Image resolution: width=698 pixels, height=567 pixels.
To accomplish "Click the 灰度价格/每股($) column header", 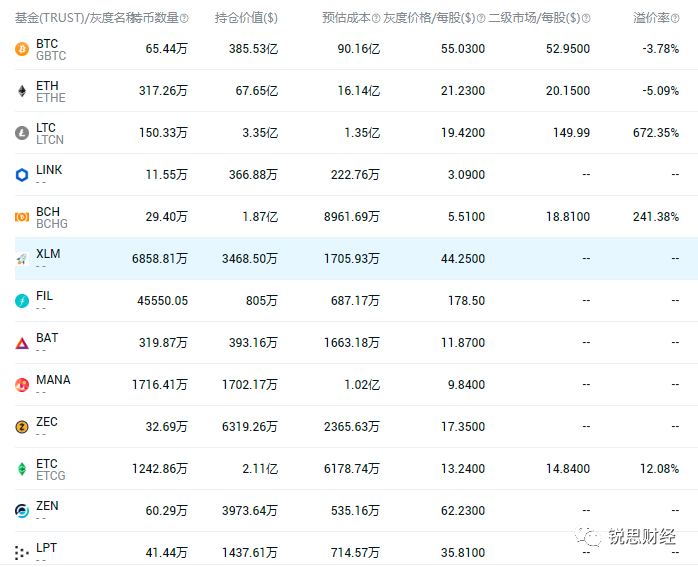I will (430, 18).
